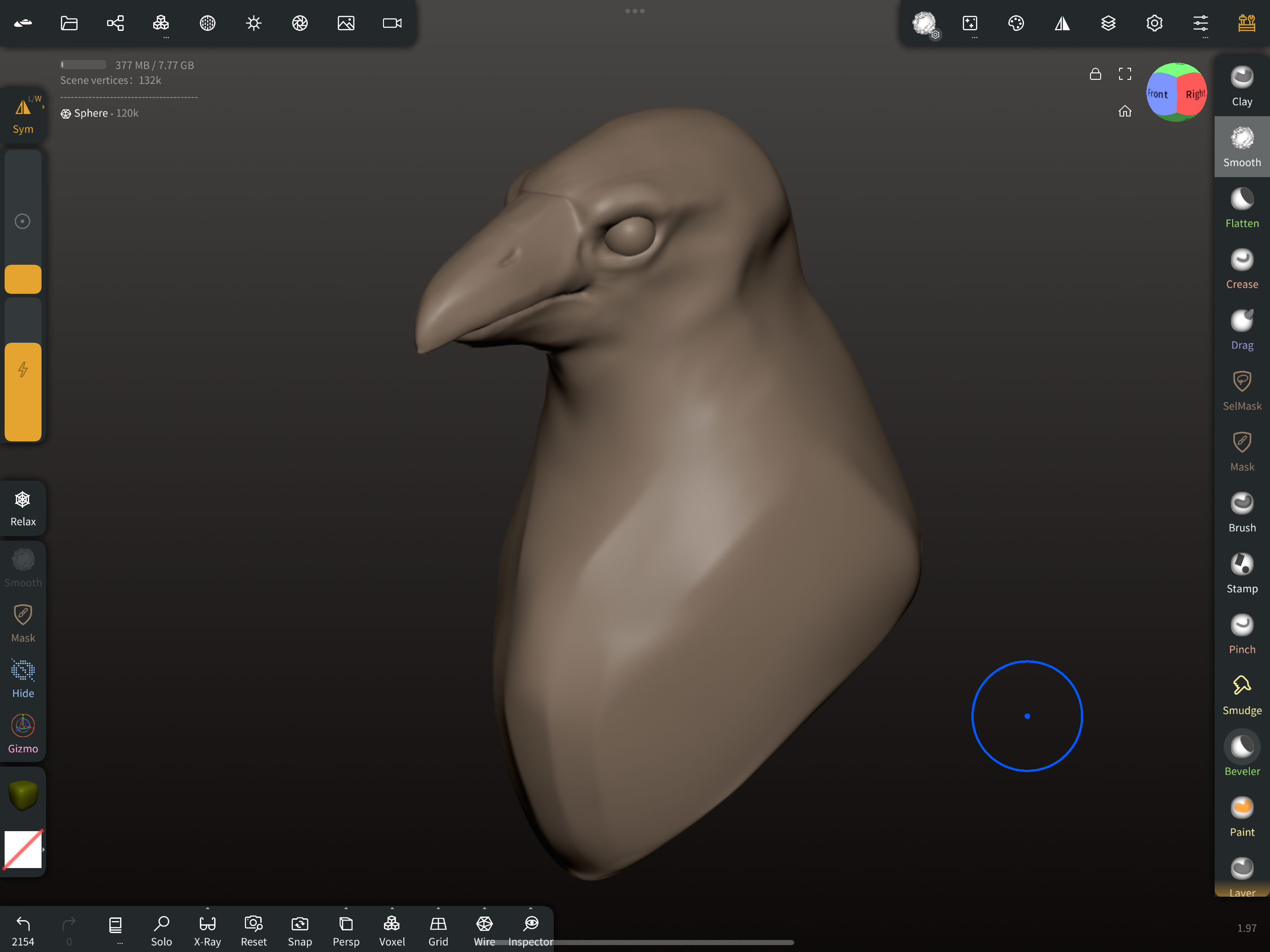The width and height of the screenshot is (1270, 952).
Task: Select the Relax shortcut tool
Action: click(23, 508)
